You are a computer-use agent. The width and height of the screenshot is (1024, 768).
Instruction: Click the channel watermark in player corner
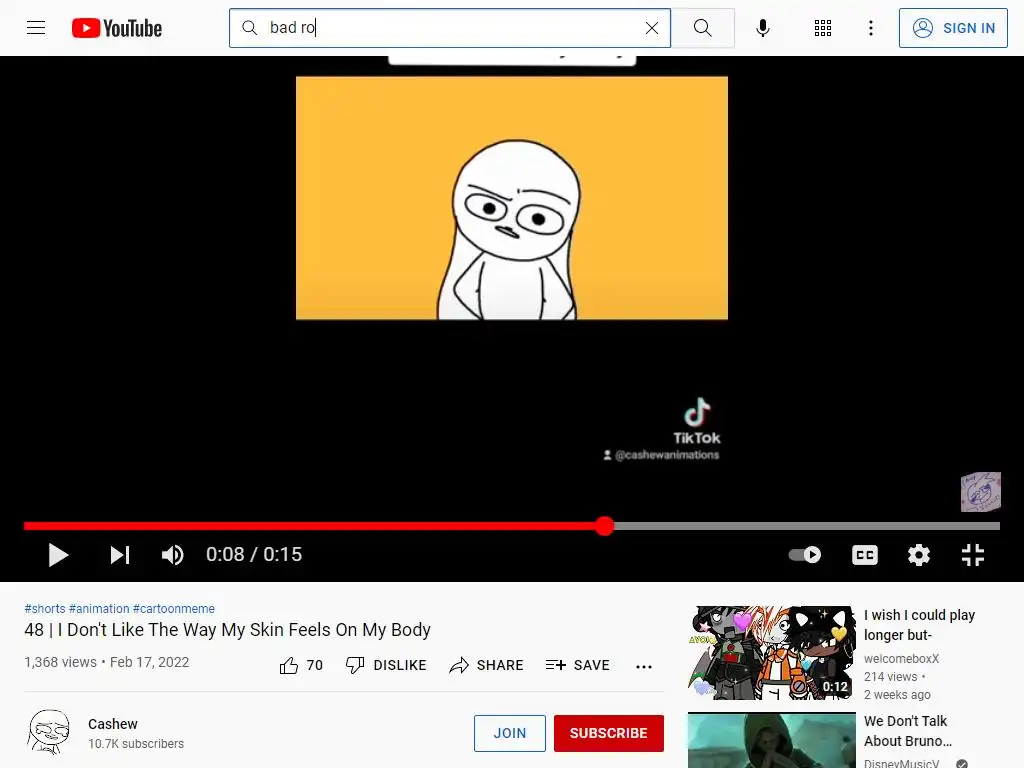click(x=980, y=492)
